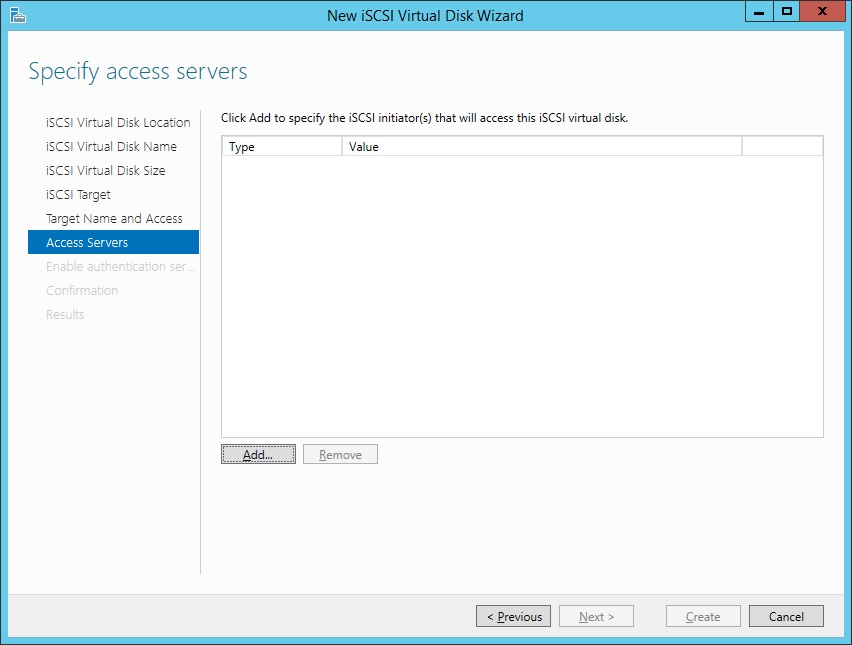Select the iSCSI Target step
Viewport: 852px width, 645px height.
point(78,195)
